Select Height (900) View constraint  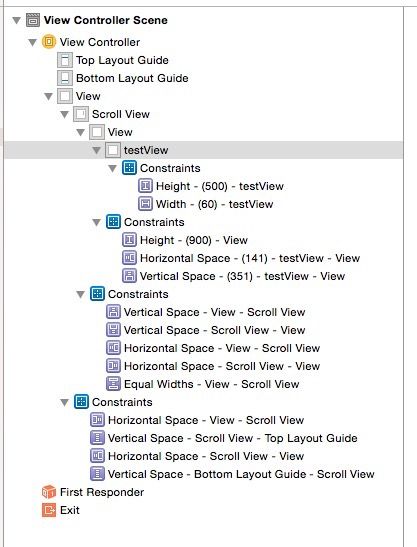coord(185,240)
